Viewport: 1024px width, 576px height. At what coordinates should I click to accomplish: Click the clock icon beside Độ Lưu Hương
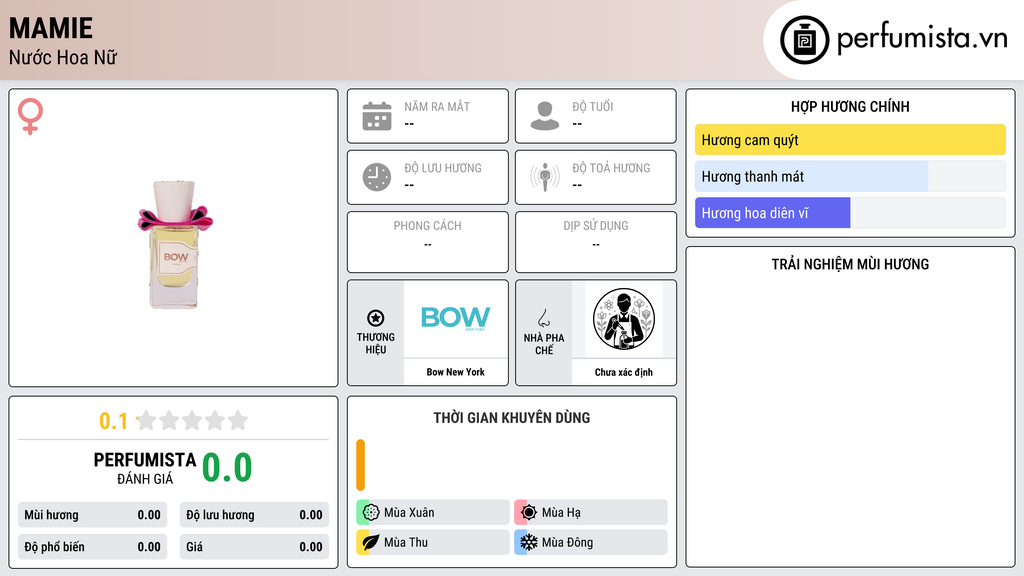[x=377, y=177]
